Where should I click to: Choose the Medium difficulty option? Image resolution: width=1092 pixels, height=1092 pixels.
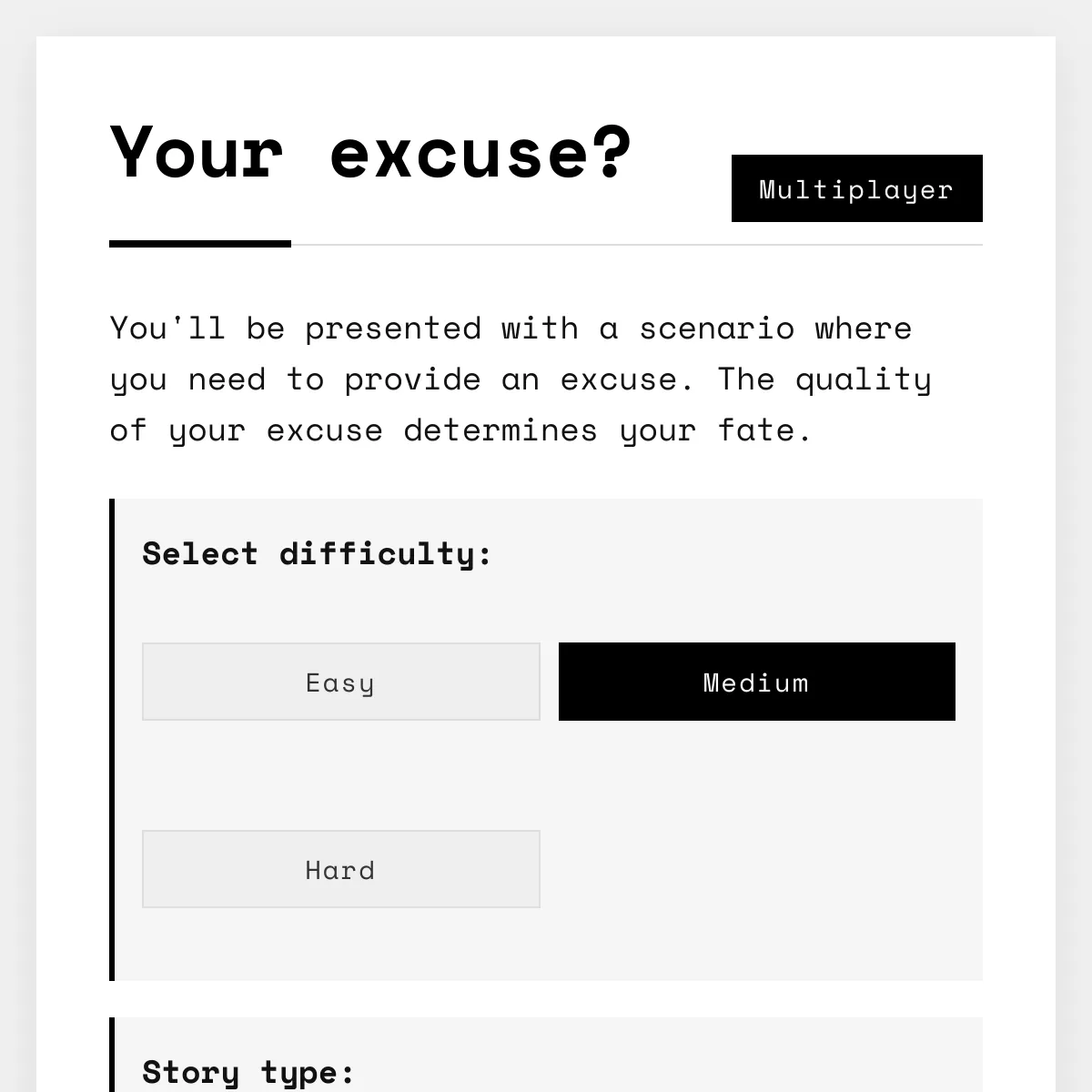pyautogui.click(x=757, y=682)
